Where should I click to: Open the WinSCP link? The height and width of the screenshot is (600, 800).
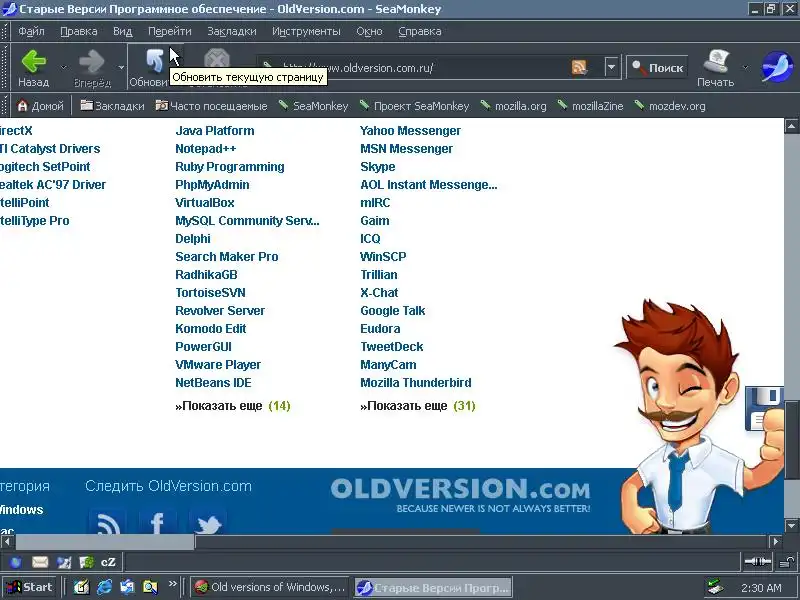pos(383,257)
